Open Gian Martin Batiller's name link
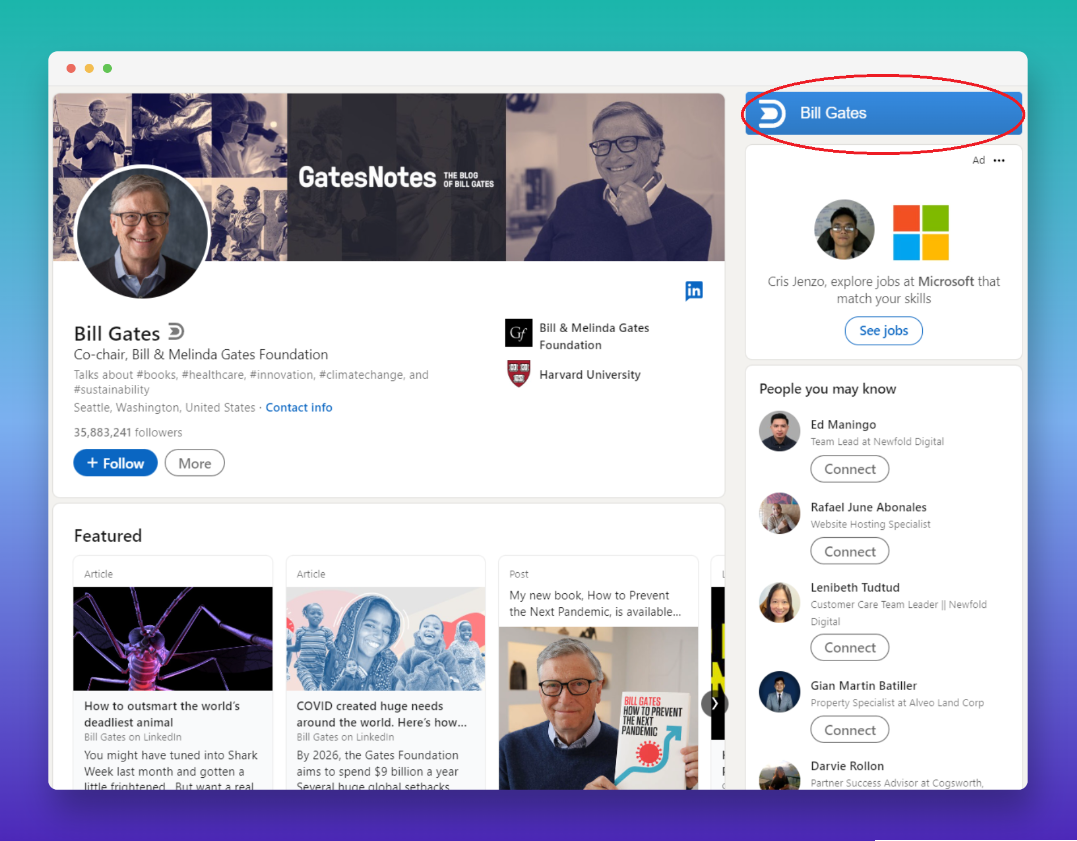Screen dimensions: 1077x841 [x=863, y=686]
